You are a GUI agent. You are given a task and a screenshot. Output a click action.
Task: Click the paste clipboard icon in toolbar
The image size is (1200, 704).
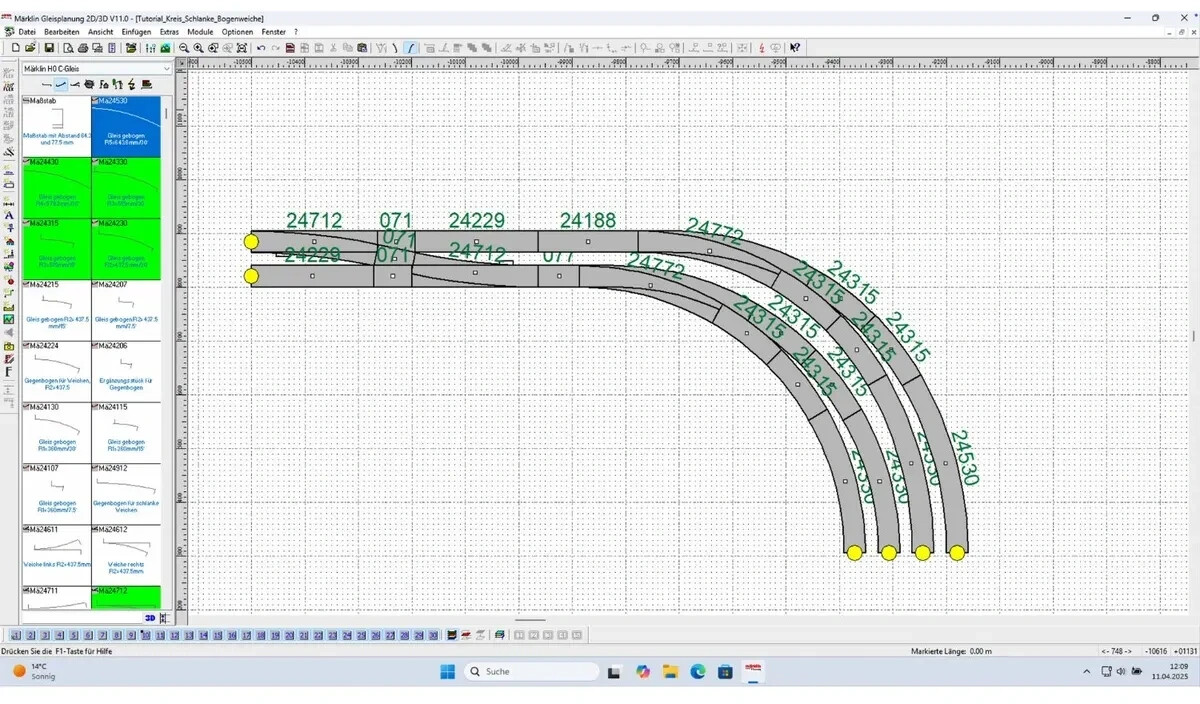pos(362,47)
